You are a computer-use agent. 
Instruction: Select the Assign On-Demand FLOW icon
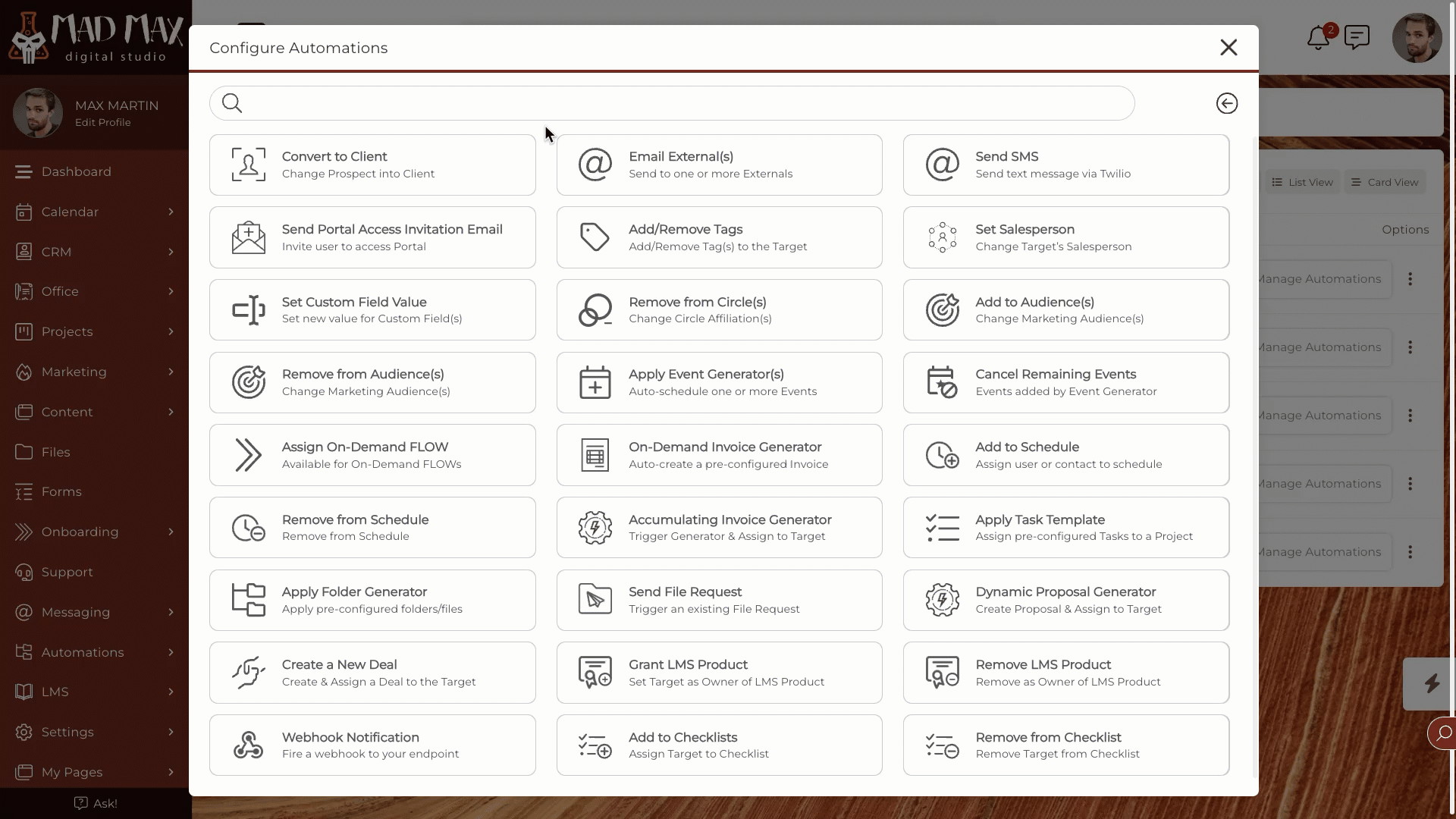point(248,454)
